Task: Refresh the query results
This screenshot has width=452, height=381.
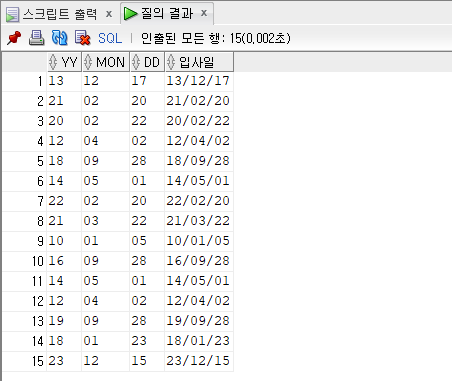Action: [x=59, y=38]
